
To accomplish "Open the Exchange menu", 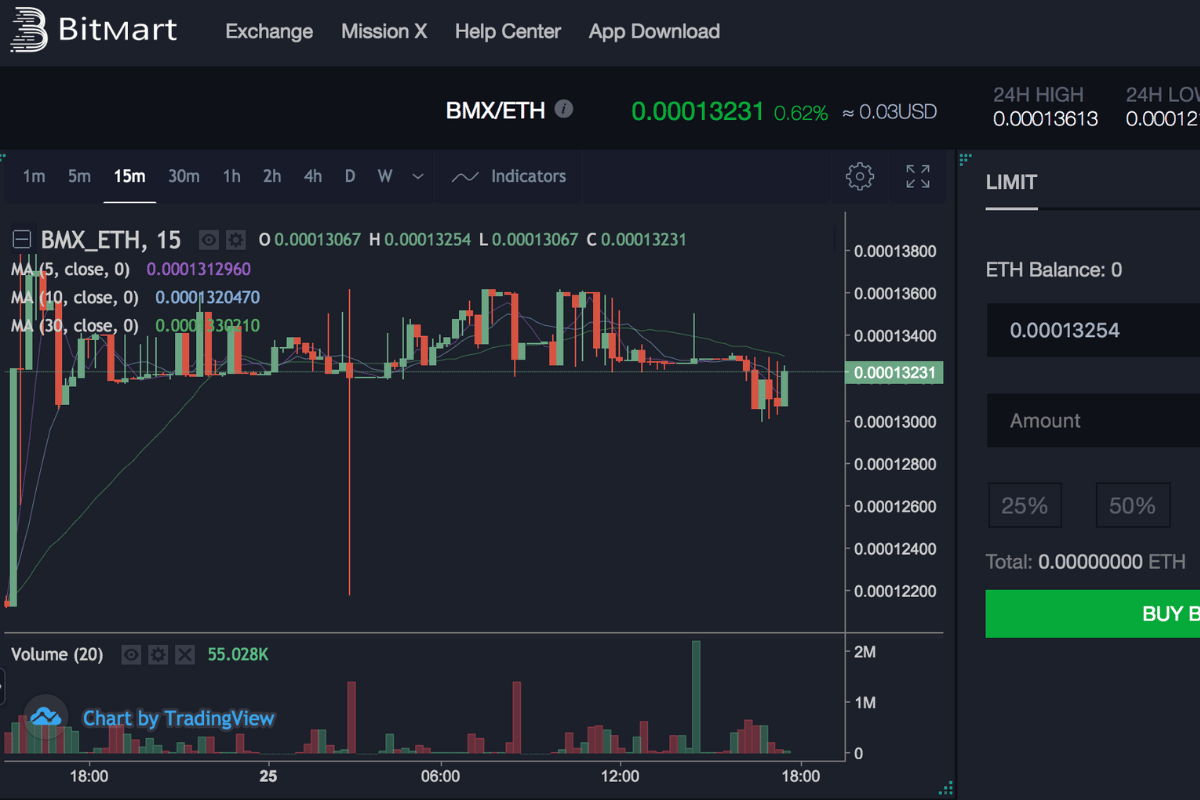I will [x=269, y=32].
